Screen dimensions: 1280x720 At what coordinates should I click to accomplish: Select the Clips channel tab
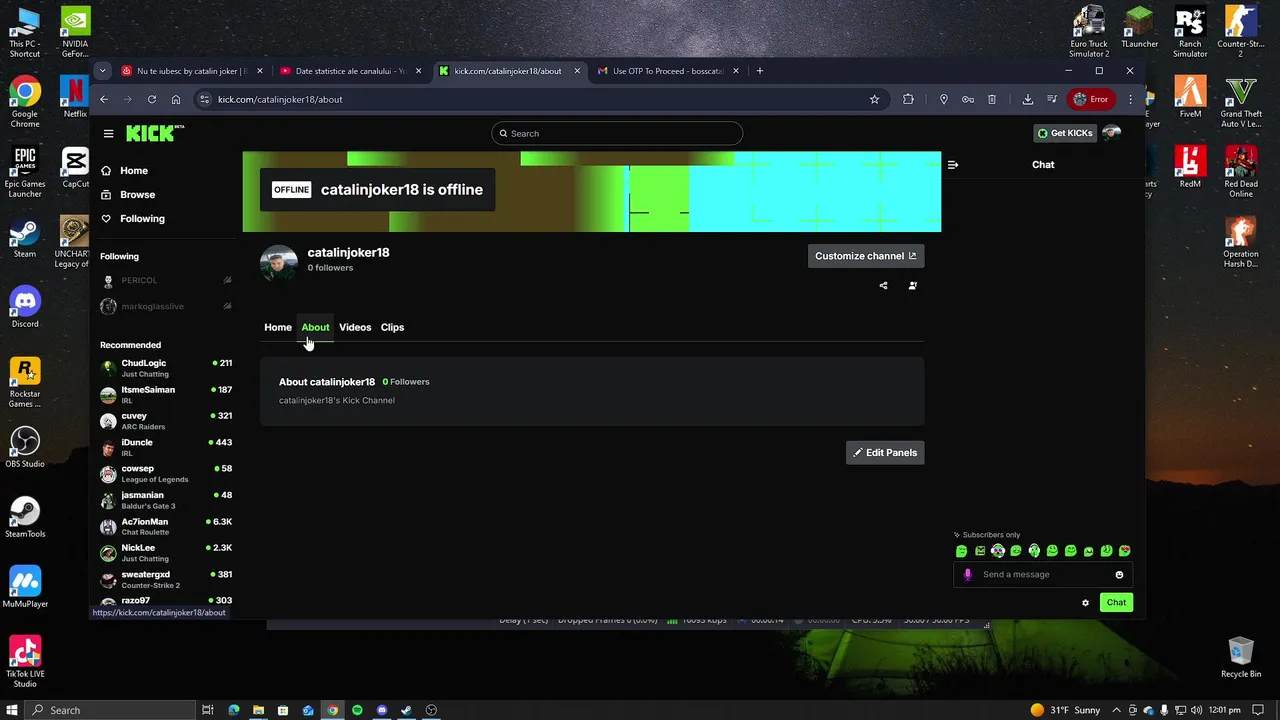coord(392,327)
